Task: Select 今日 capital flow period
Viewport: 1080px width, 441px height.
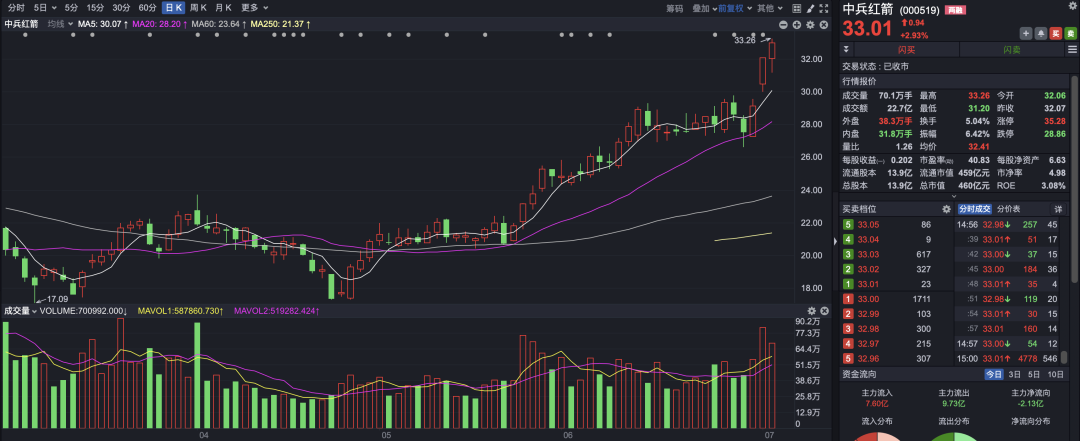Action: coord(994,374)
